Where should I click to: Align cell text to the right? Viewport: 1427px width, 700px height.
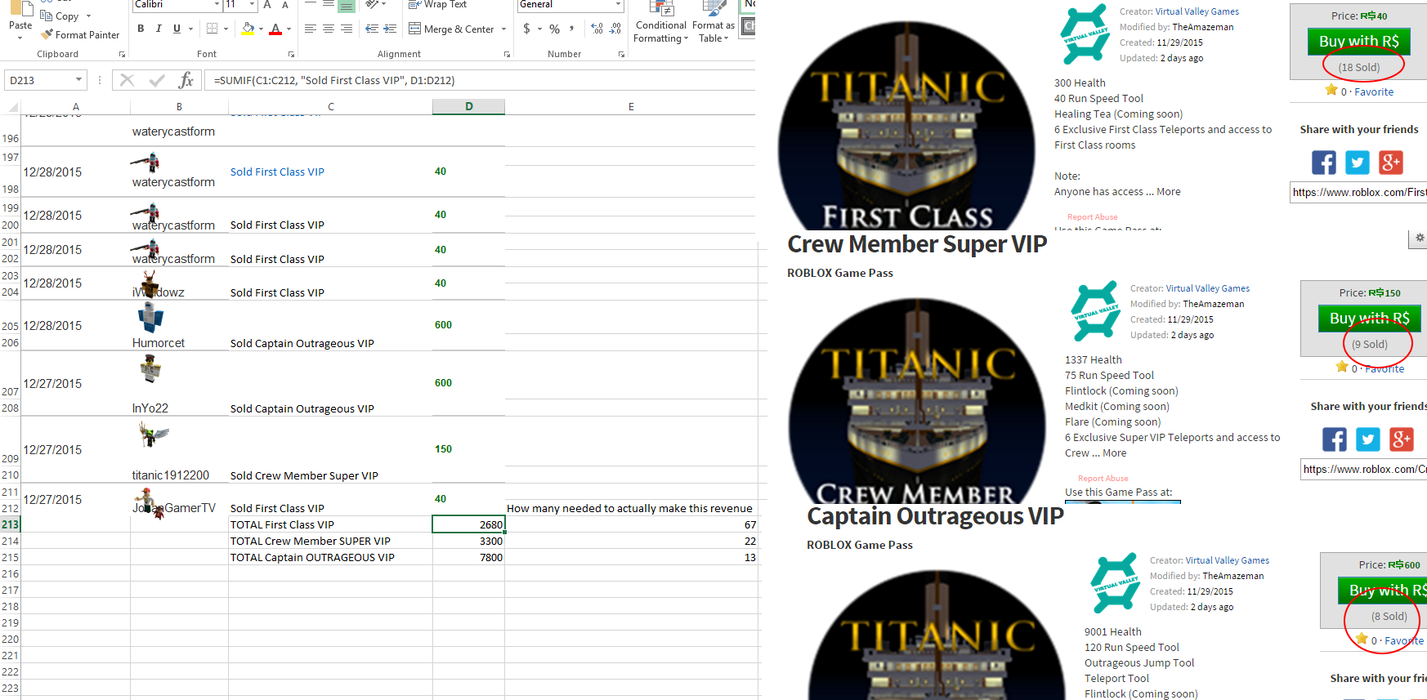click(x=346, y=29)
